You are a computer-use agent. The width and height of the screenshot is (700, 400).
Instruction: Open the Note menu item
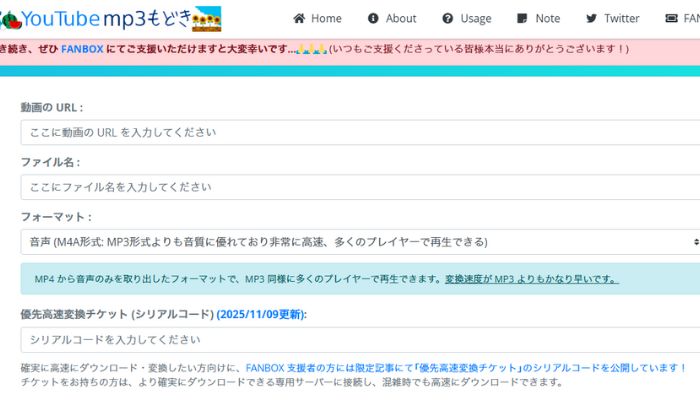tap(538, 18)
